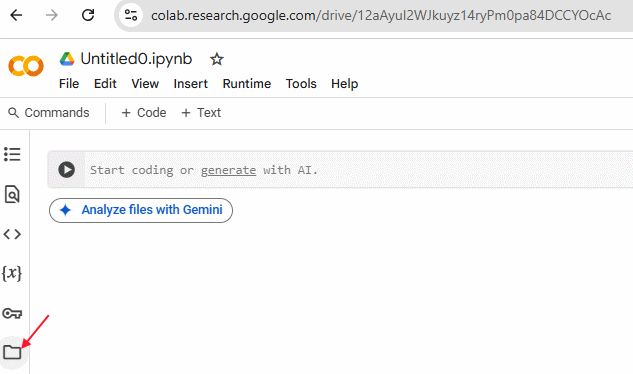The height and width of the screenshot is (374, 633).
Task: Run the first code cell
Action: click(66, 170)
